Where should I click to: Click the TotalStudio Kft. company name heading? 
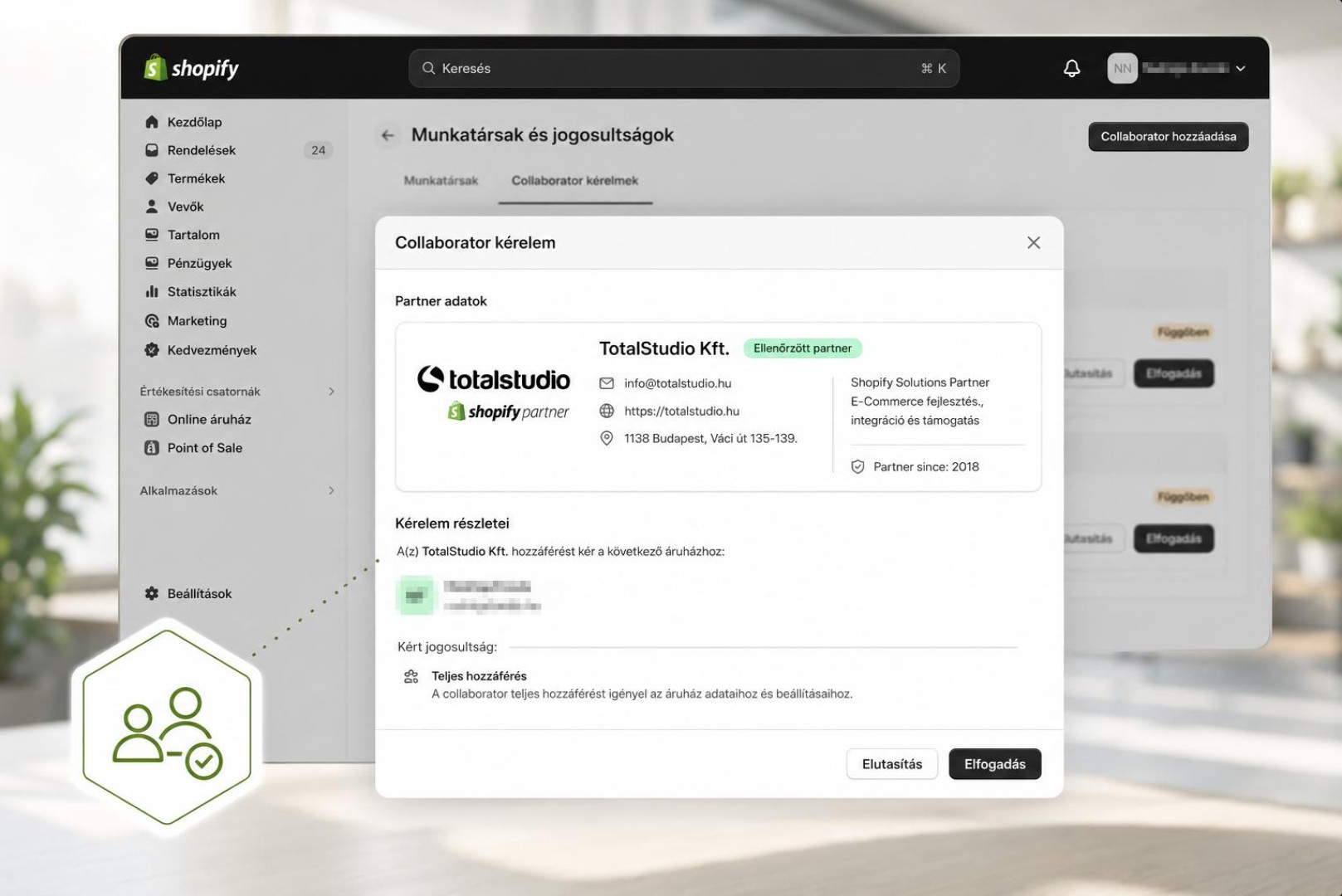[665, 348]
